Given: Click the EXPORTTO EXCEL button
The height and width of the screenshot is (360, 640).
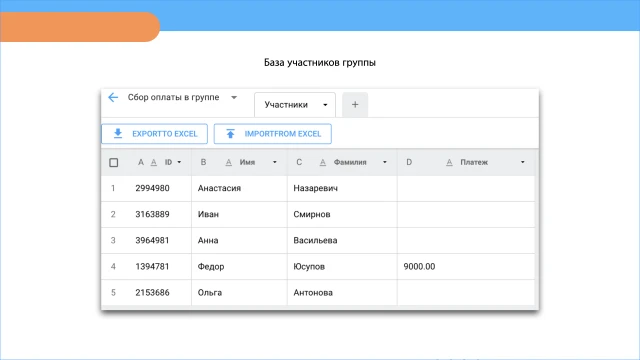Looking at the screenshot, I should [154, 134].
